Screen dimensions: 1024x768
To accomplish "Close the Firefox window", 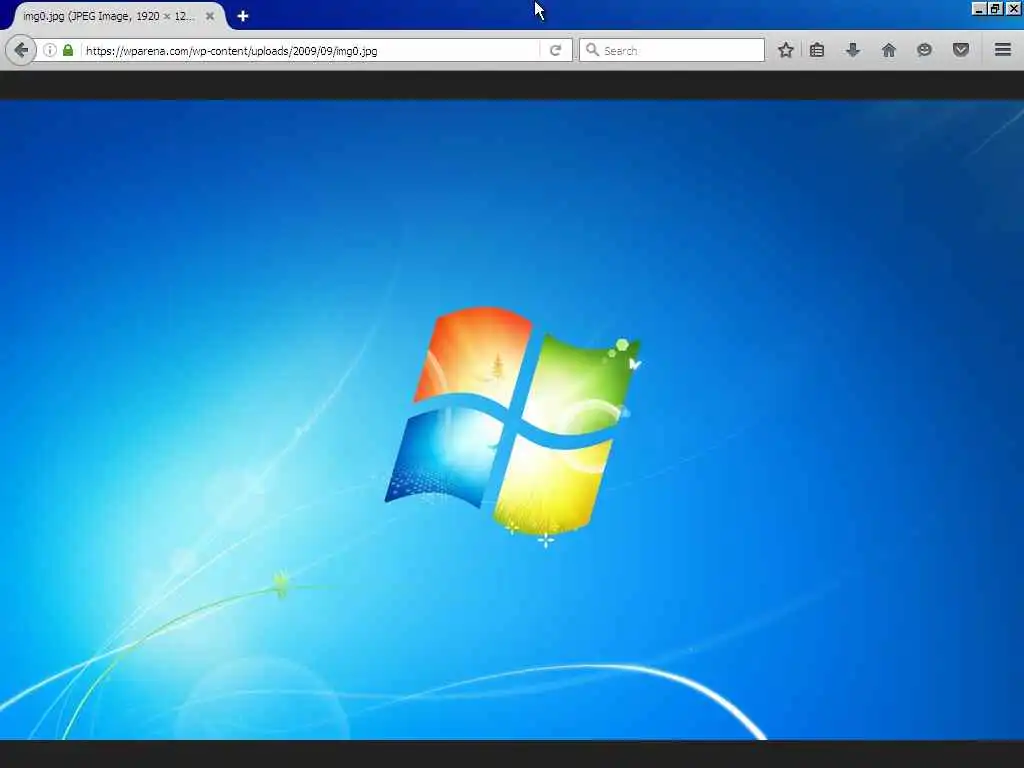I will pos(1014,9).
